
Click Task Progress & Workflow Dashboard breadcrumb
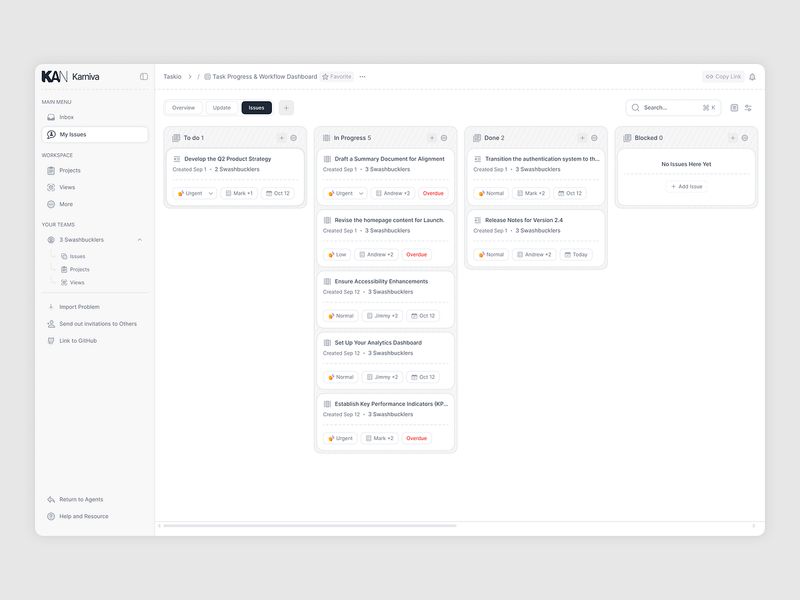click(x=261, y=77)
